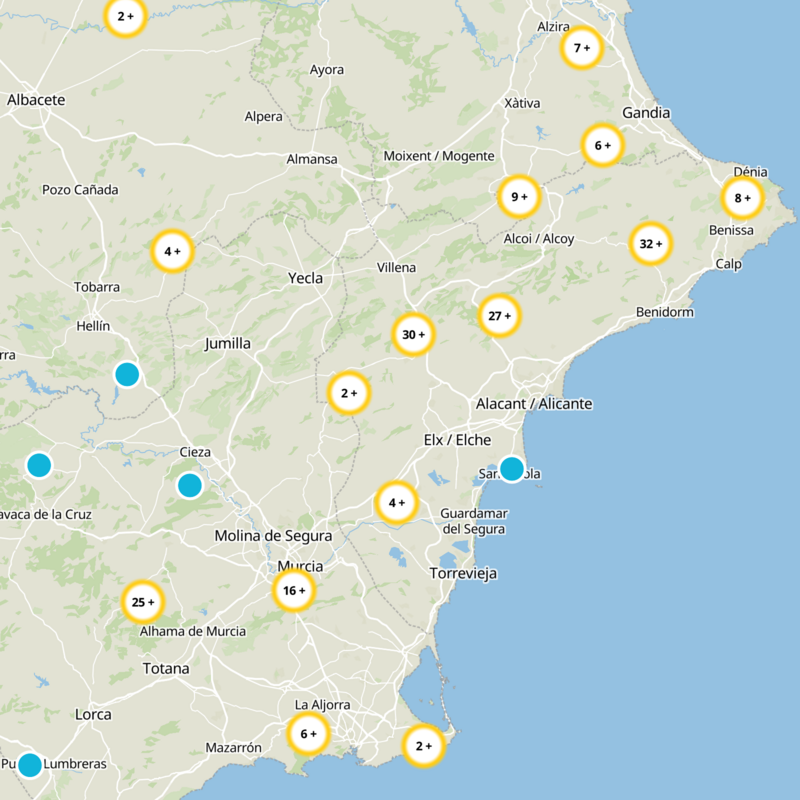Click the Elx / Elche label
Viewport: 800px width, 800px height.
click(458, 440)
